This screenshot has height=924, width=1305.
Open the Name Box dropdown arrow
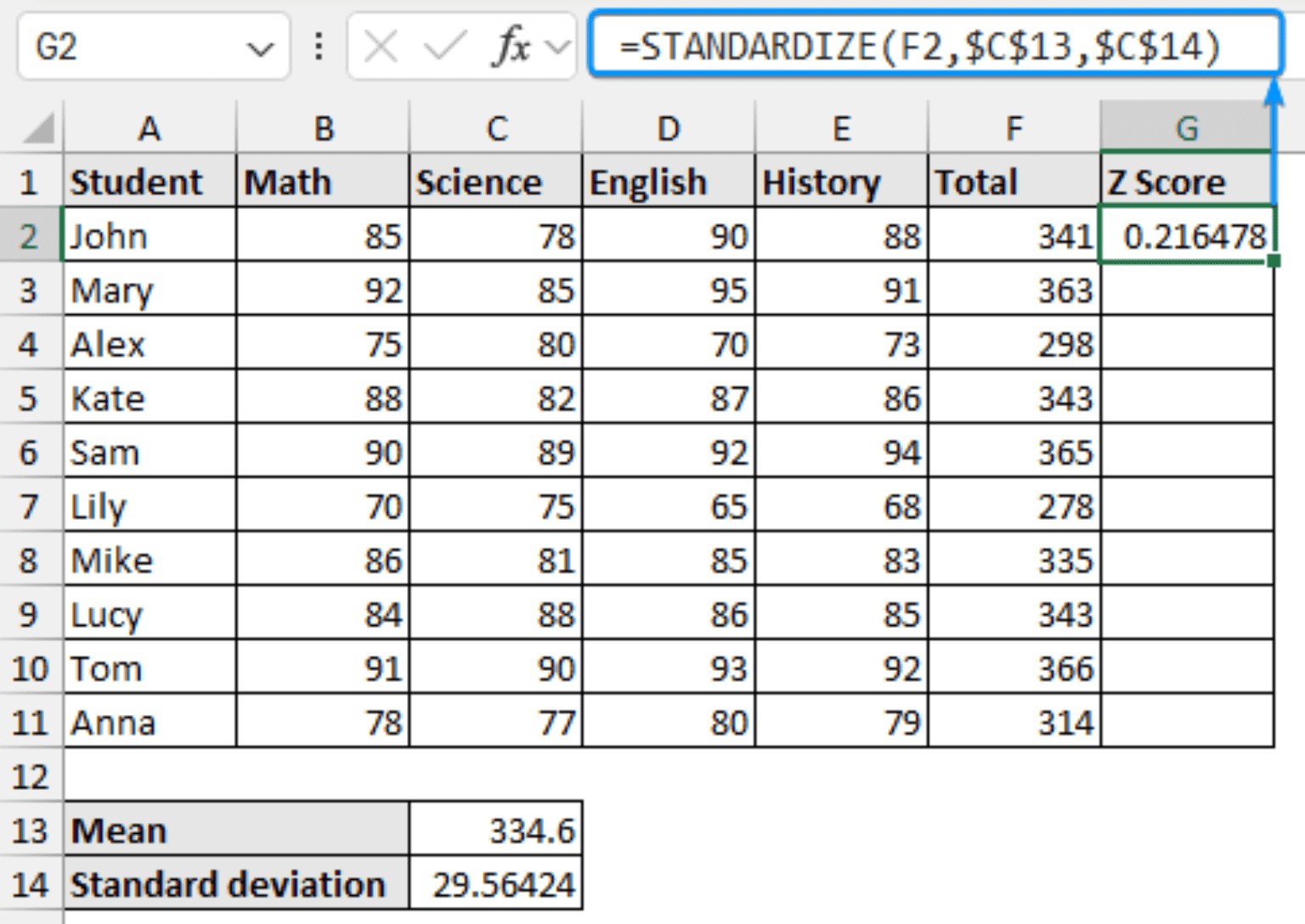point(259,46)
